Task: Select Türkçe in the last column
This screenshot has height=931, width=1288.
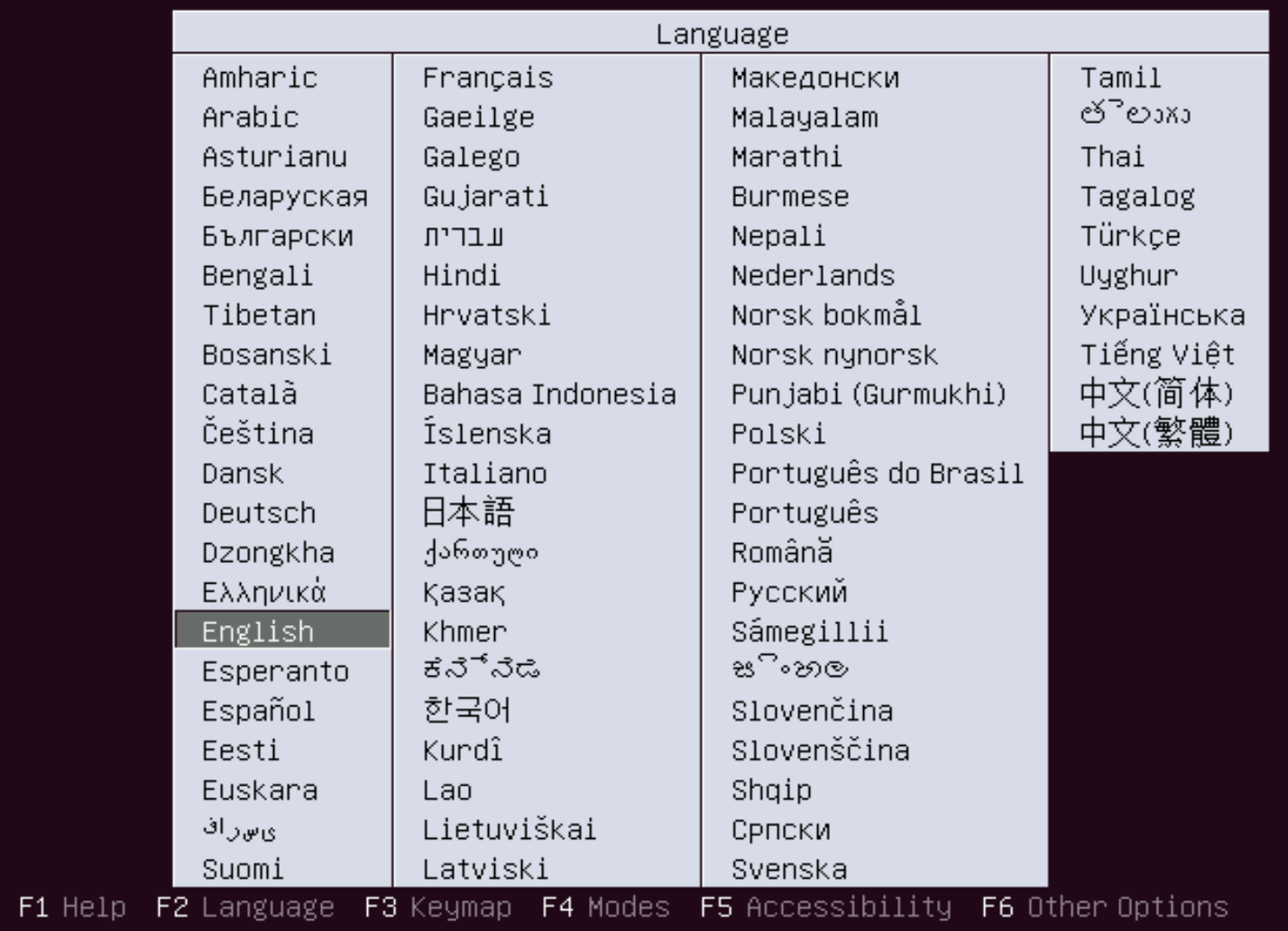Action: click(1130, 236)
